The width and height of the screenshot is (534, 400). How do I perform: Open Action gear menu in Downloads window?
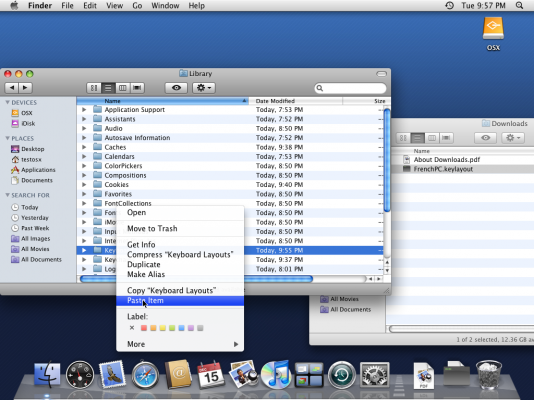click(x=513, y=138)
